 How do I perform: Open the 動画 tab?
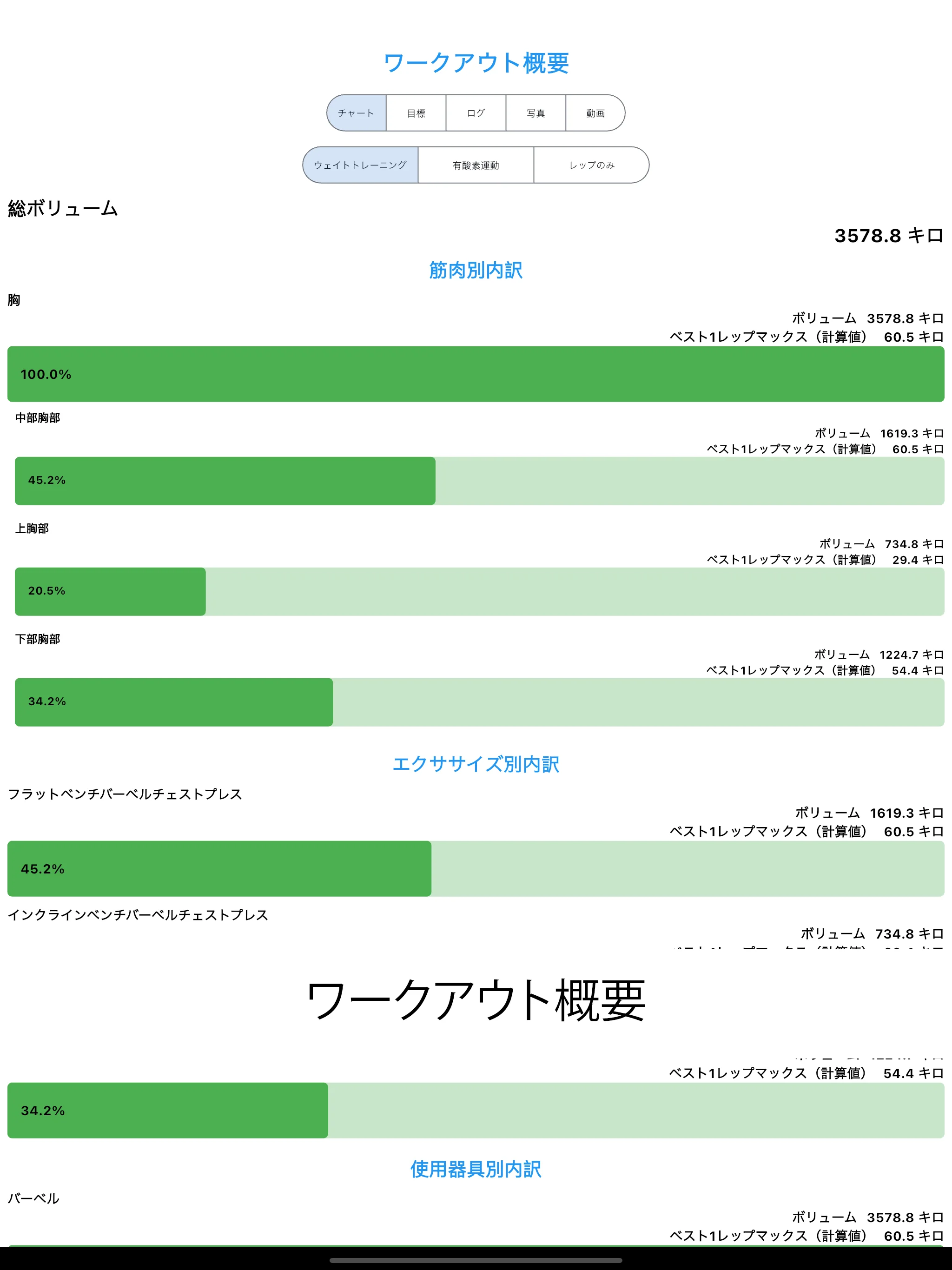[595, 113]
